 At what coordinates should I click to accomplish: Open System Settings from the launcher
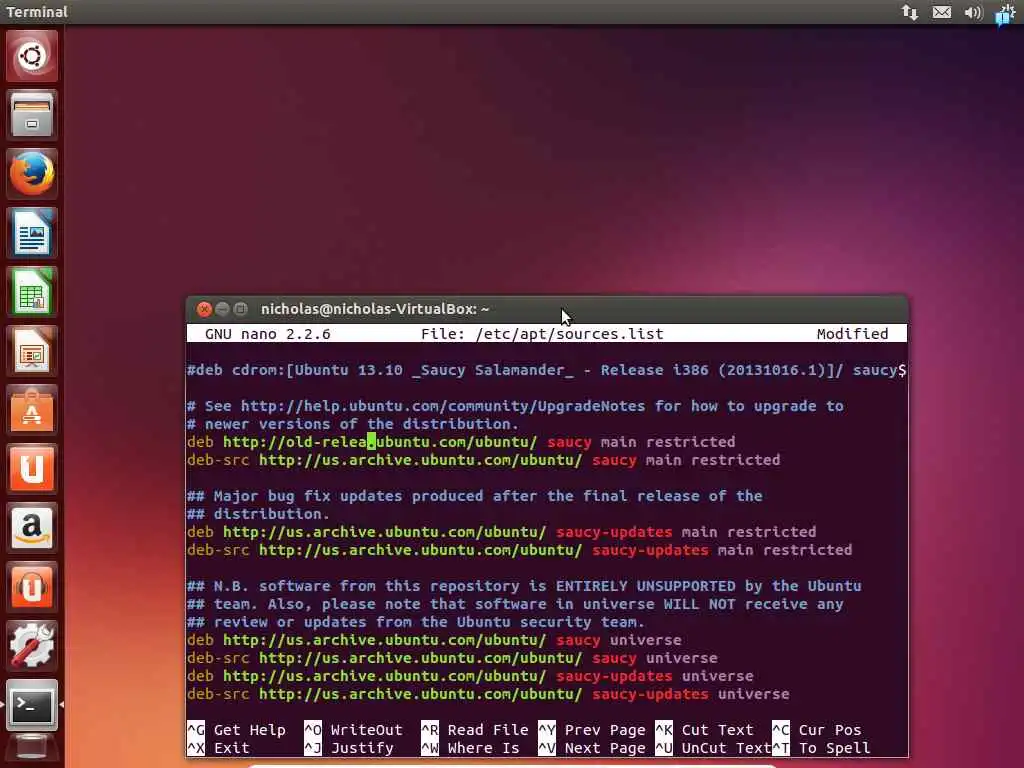click(31, 645)
